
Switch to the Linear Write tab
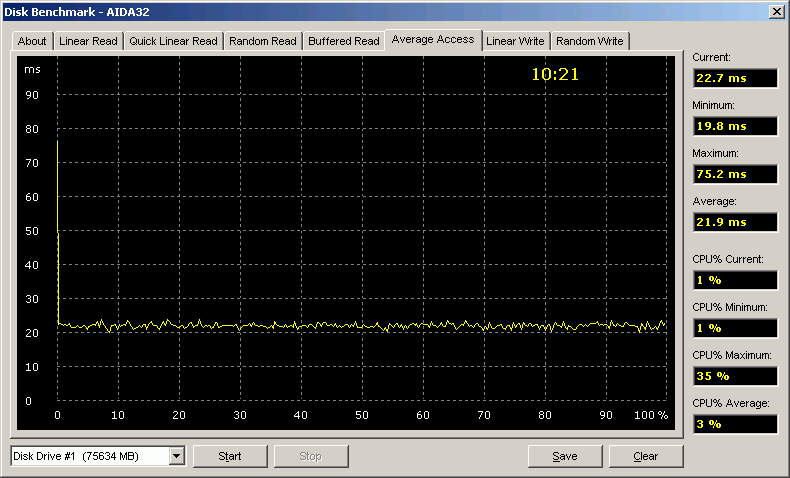(515, 41)
